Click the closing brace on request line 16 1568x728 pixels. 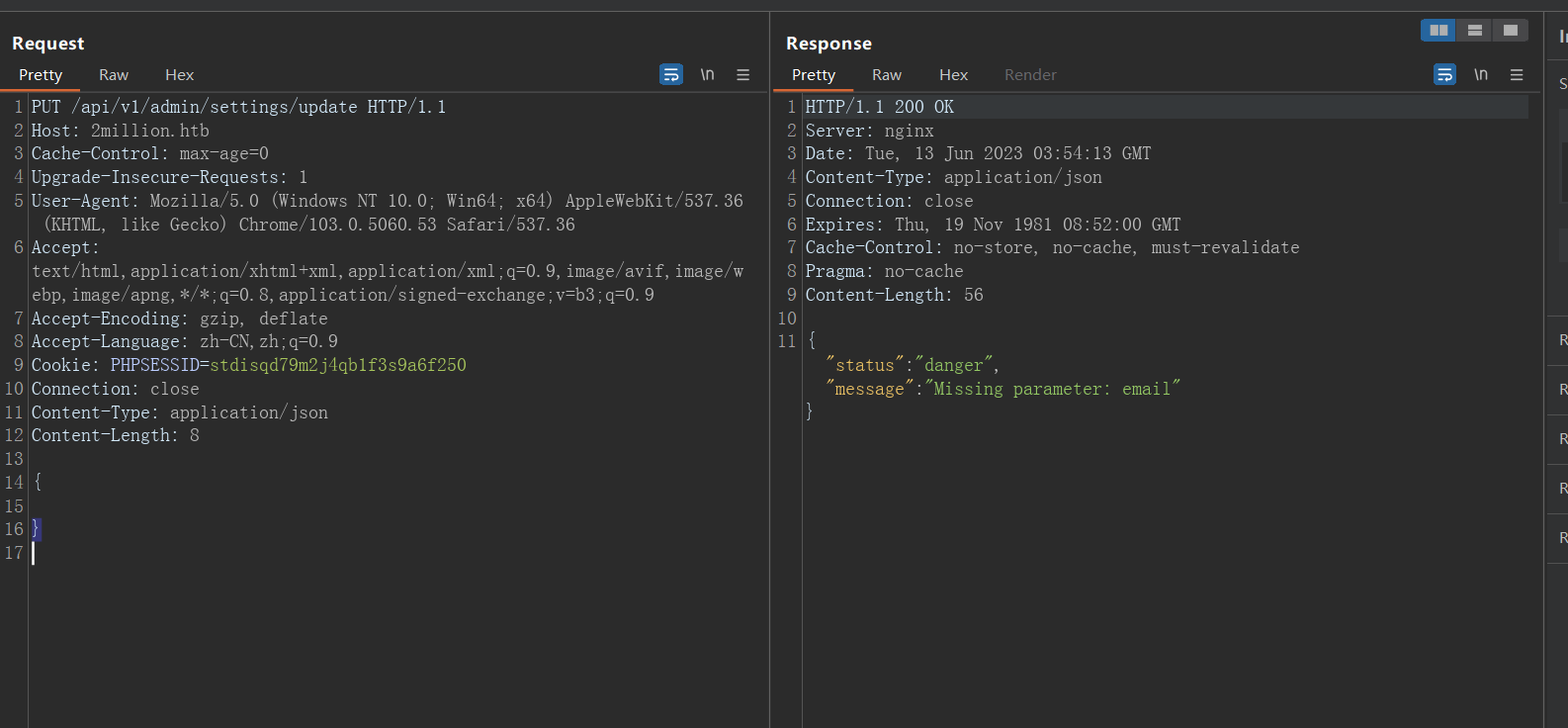click(36, 529)
